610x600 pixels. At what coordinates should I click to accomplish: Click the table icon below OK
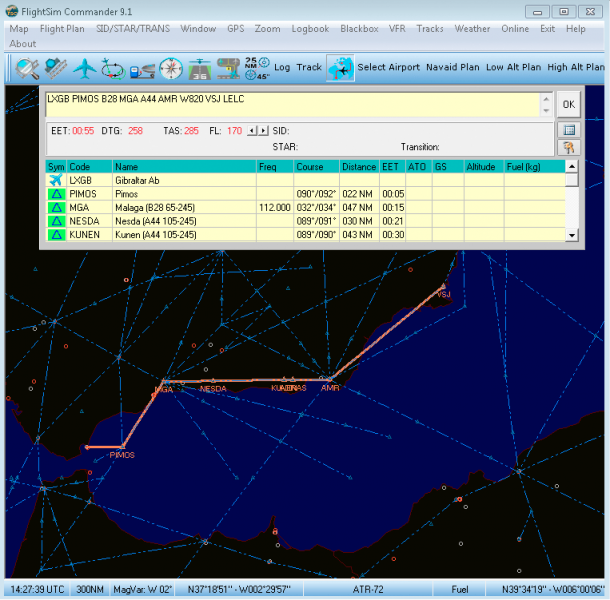pos(569,130)
